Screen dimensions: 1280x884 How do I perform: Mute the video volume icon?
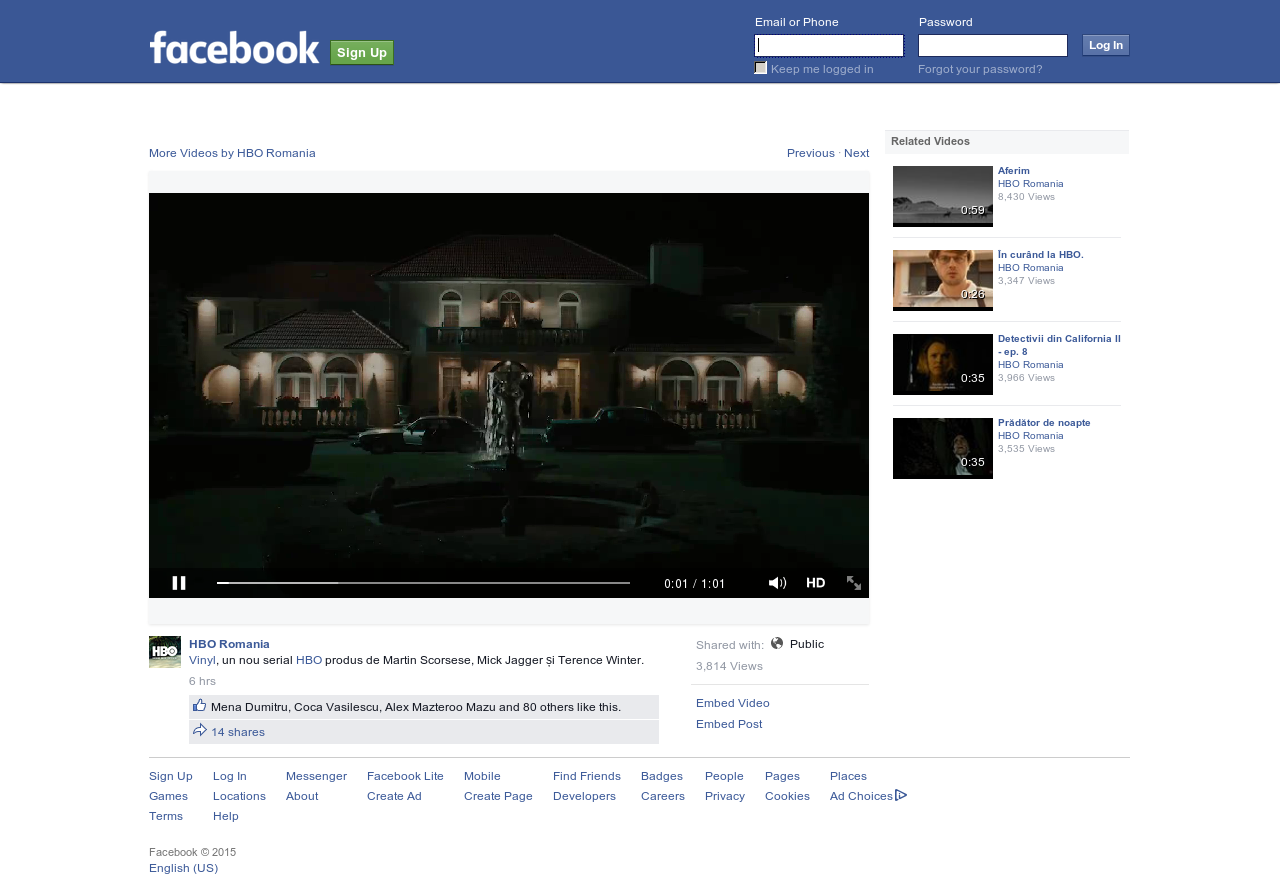click(x=777, y=583)
